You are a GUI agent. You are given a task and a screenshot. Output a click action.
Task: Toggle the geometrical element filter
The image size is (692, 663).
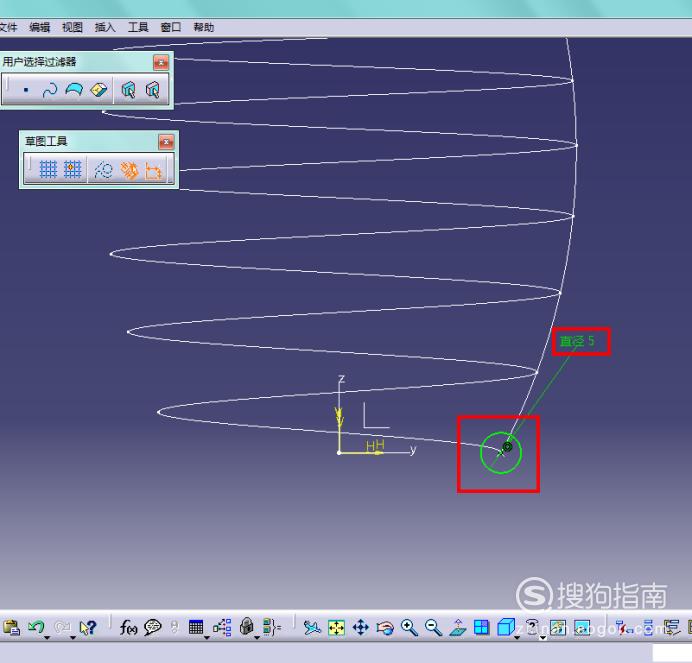click(x=152, y=90)
